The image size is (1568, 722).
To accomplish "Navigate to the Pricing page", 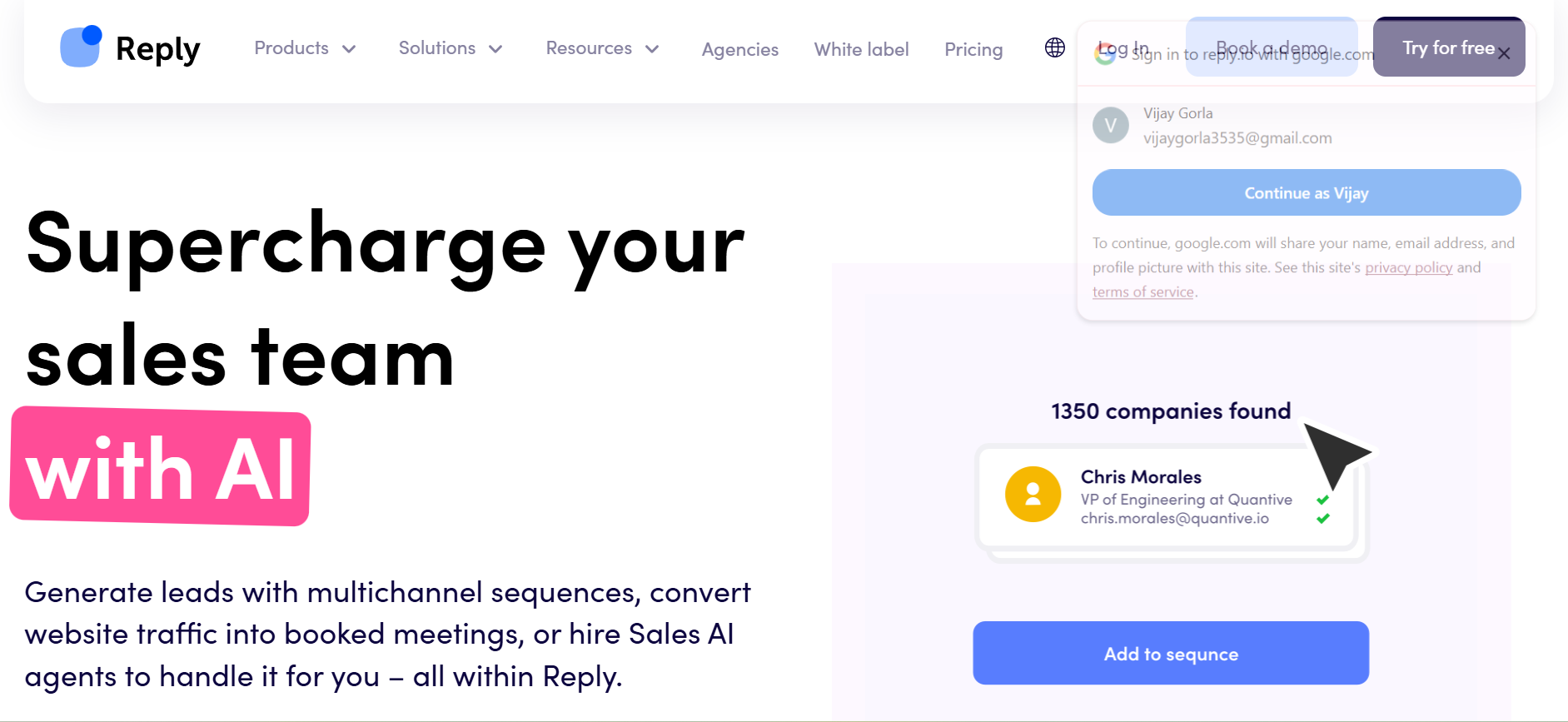I will [x=973, y=50].
